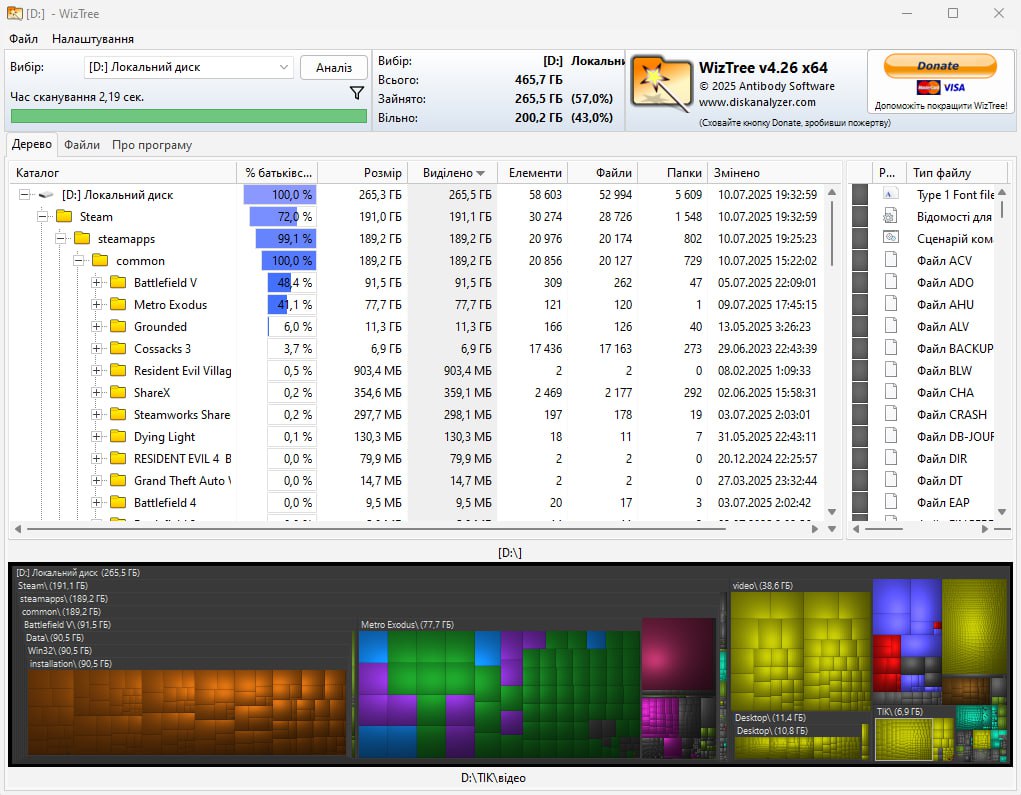
Task: Click the WizTree wizard logo icon
Action: coord(662,85)
